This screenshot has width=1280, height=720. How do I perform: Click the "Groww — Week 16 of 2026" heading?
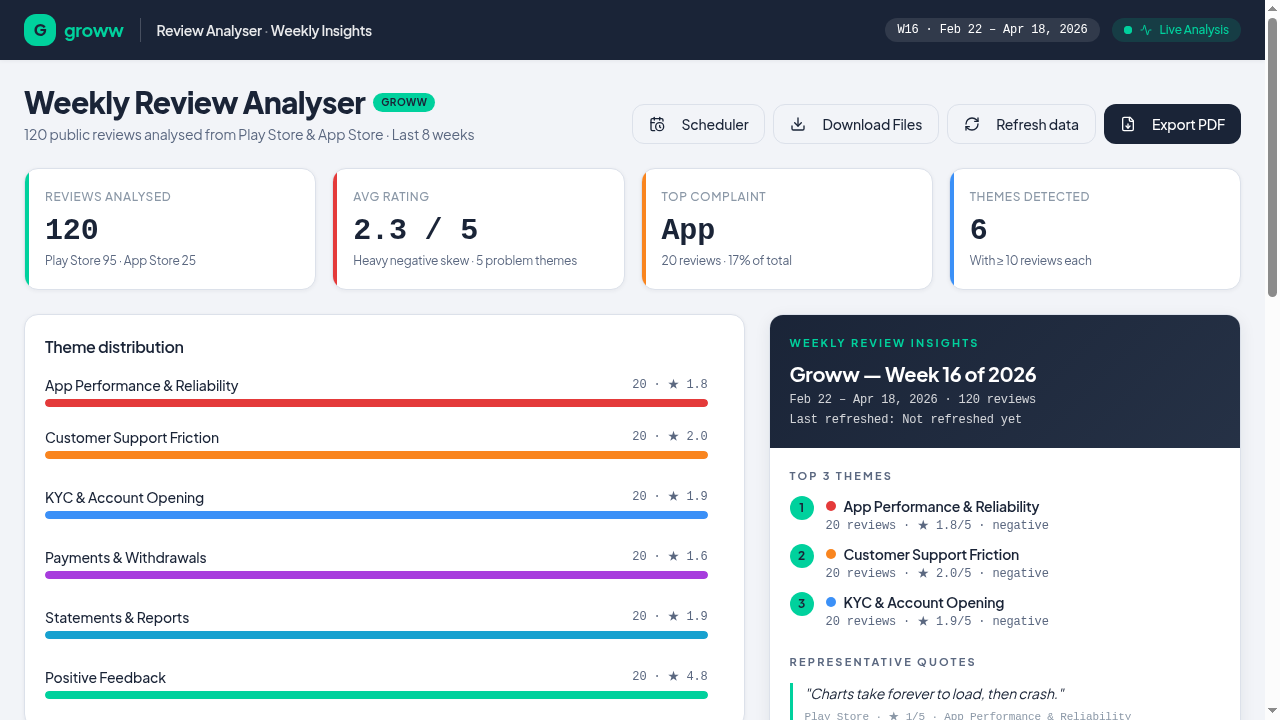(913, 375)
